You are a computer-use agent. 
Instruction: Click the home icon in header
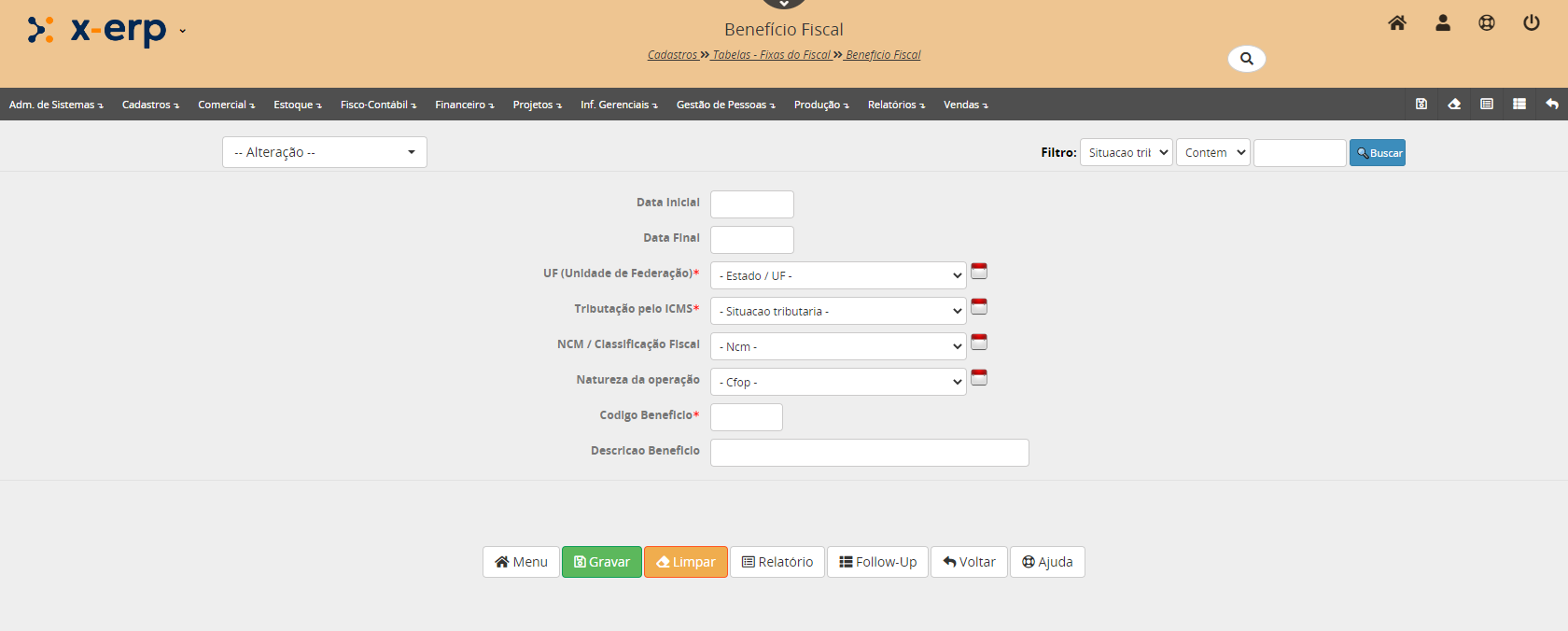coord(1396,23)
